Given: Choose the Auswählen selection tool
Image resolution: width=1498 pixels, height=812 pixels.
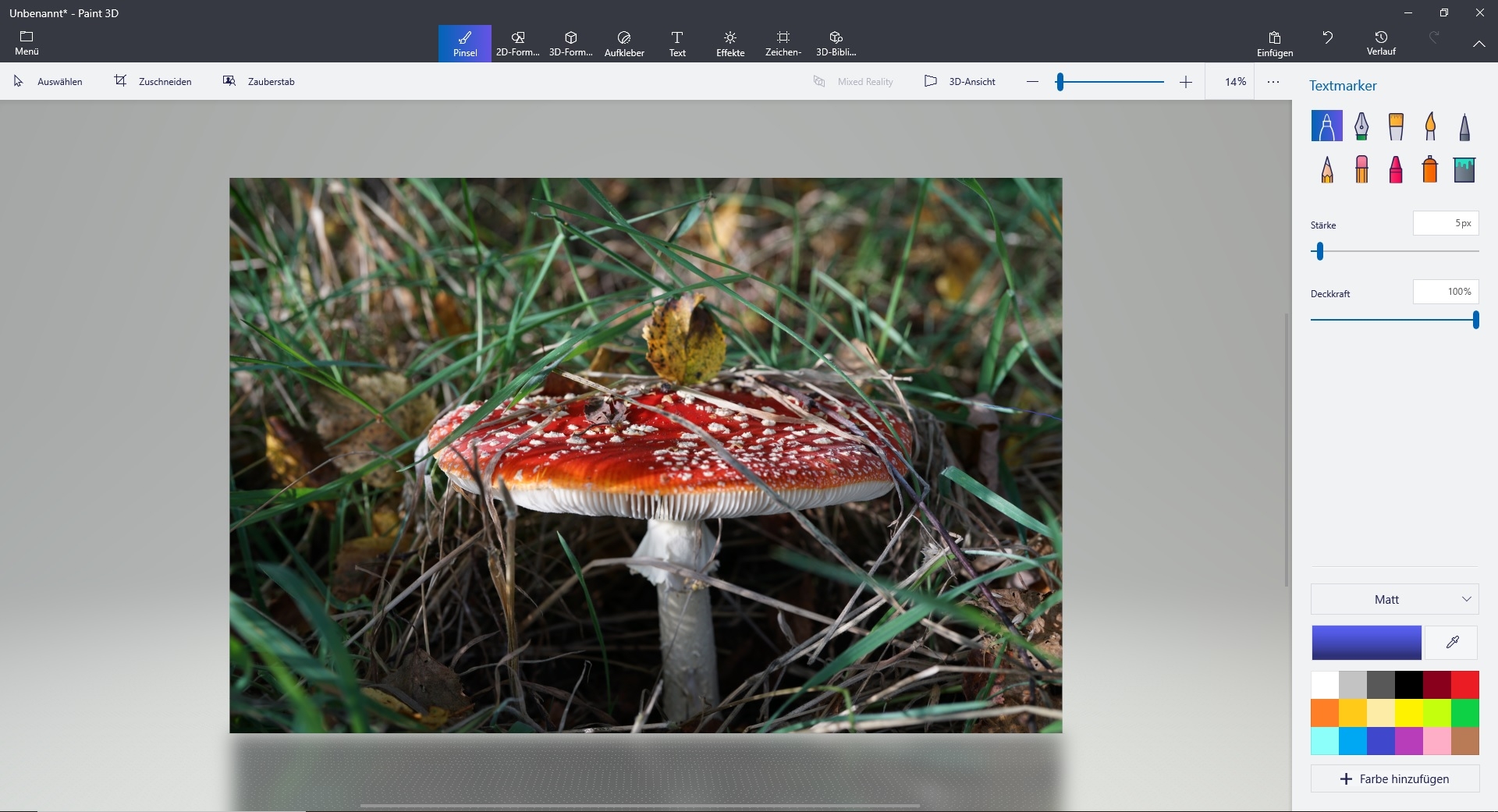Looking at the screenshot, I should (x=48, y=81).
